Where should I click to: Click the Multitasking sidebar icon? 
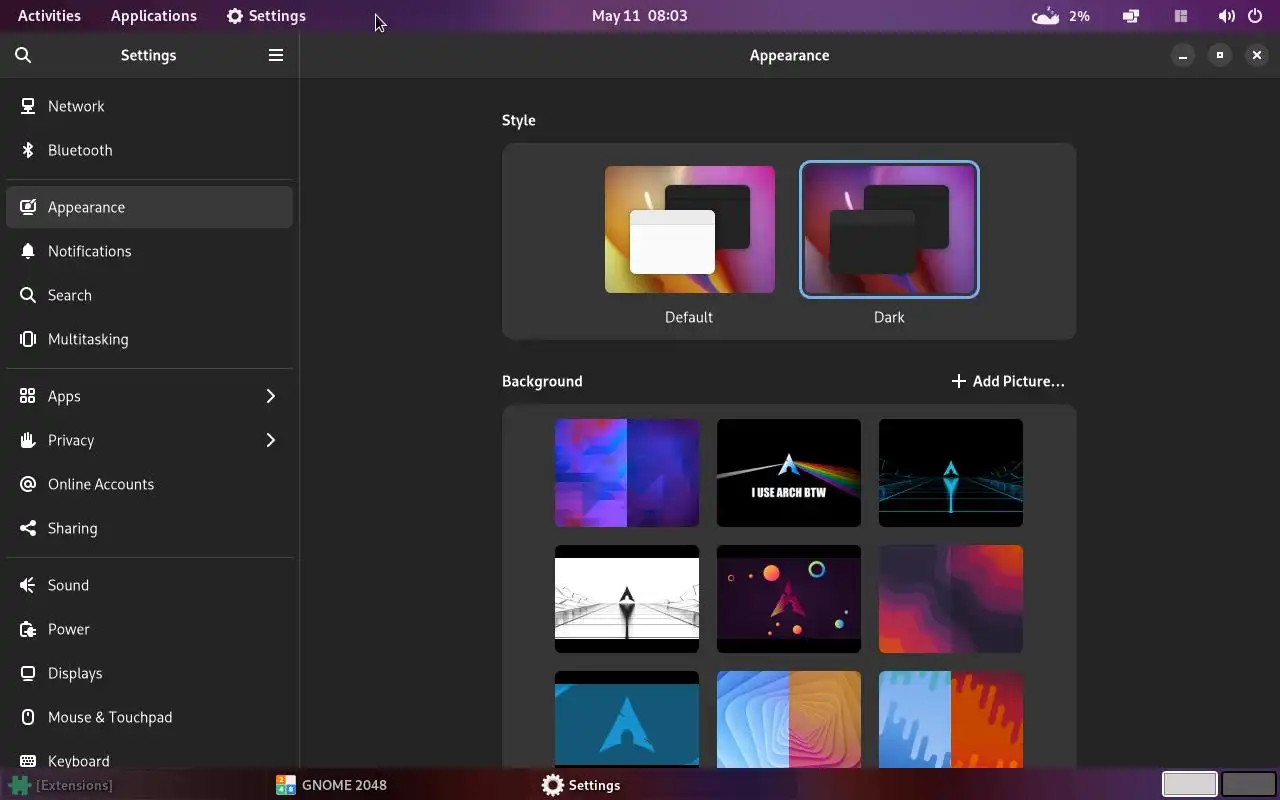pos(28,339)
